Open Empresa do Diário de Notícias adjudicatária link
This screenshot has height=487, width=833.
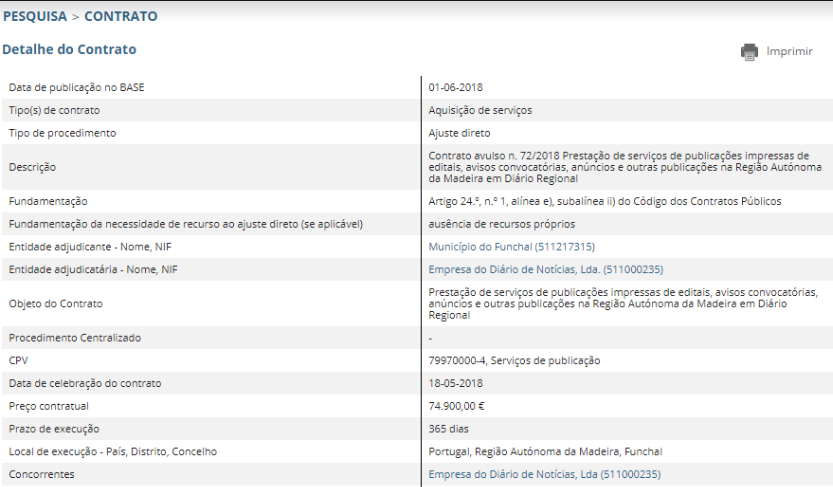tap(546, 270)
